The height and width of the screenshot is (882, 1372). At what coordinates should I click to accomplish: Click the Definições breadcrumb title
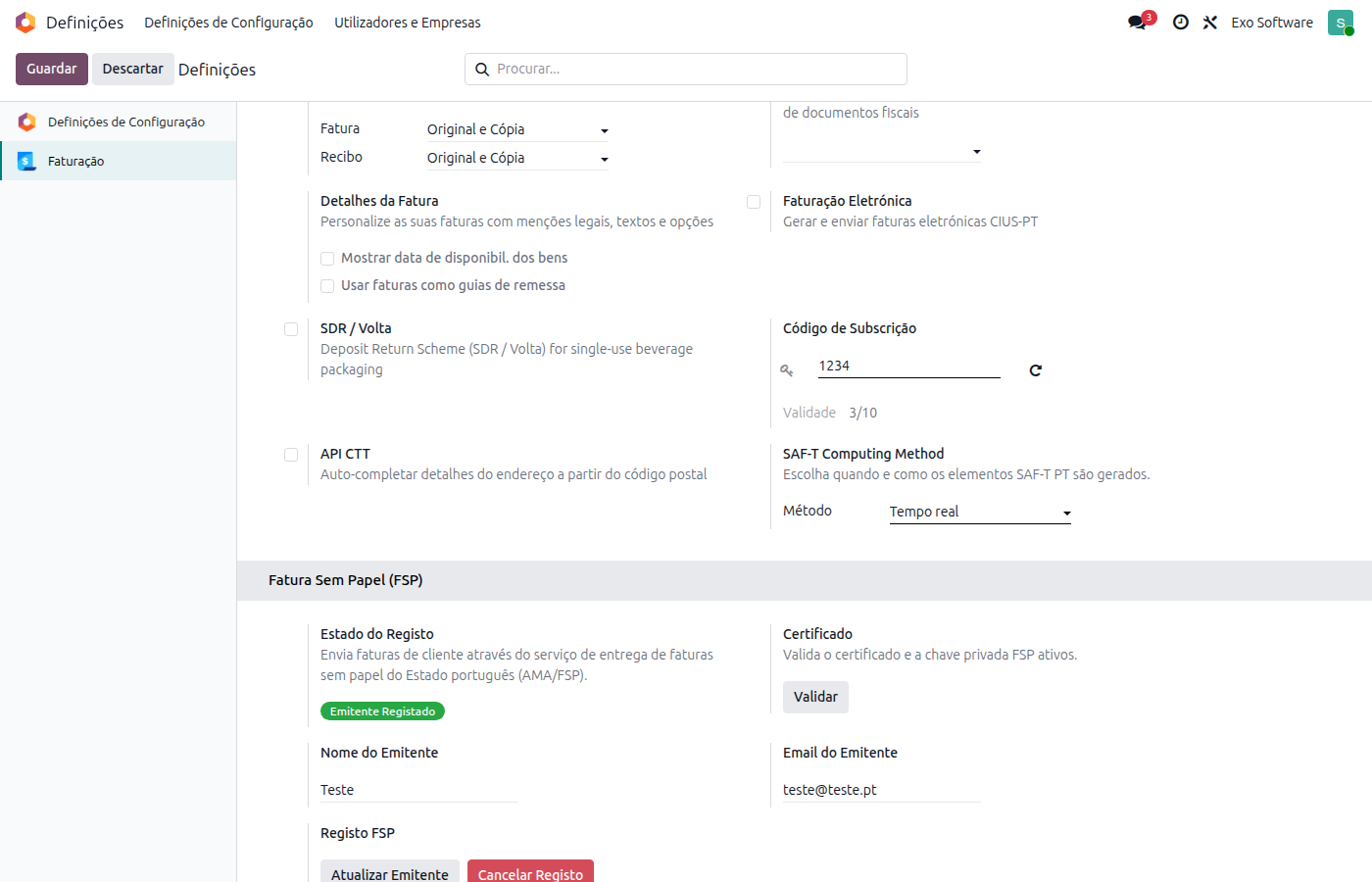(217, 70)
